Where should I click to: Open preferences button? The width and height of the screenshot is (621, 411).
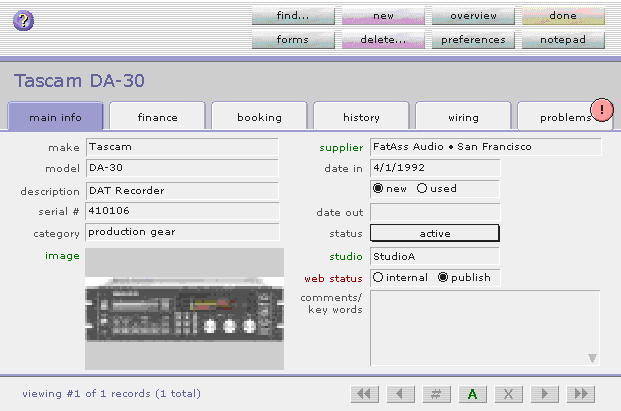point(473,40)
